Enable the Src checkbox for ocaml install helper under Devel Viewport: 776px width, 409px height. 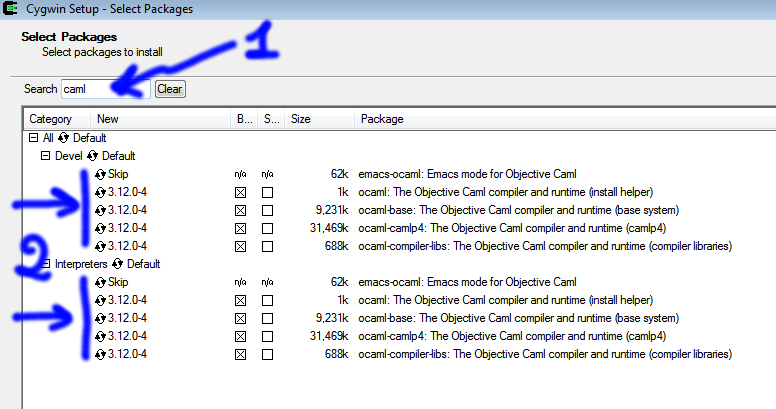[x=267, y=193]
